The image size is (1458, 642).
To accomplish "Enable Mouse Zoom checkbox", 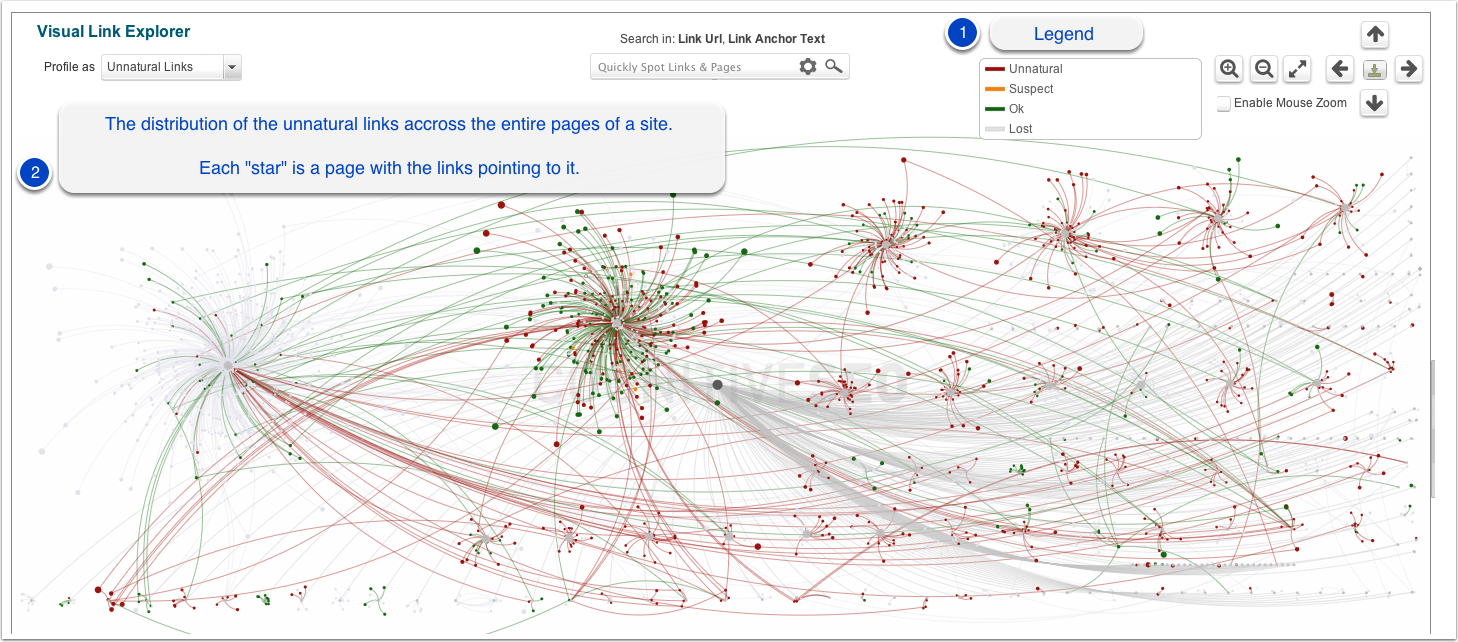I will pyautogui.click(x=1223, y=104).
